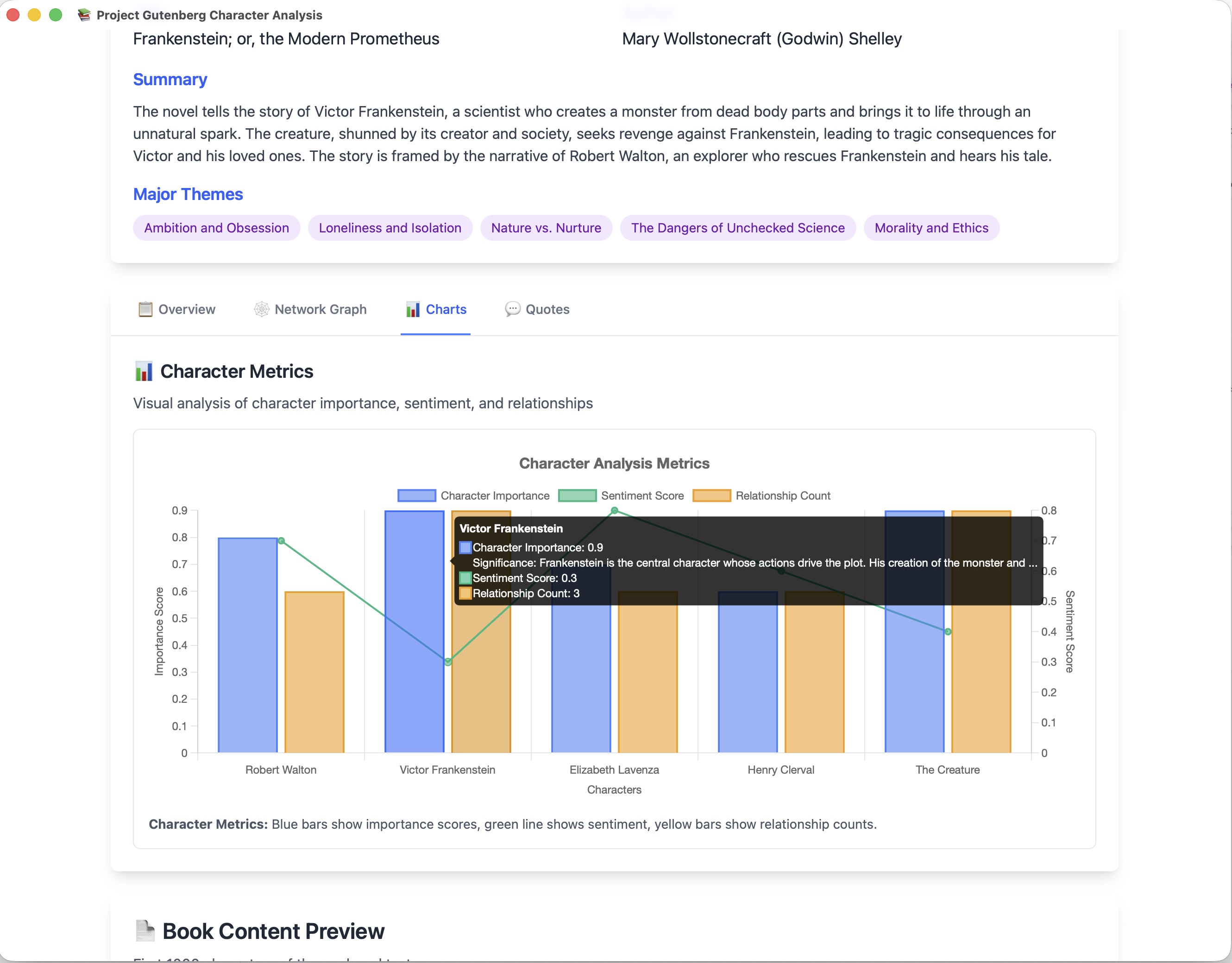Click The Creature's sentiment line point

coord(948,632)
